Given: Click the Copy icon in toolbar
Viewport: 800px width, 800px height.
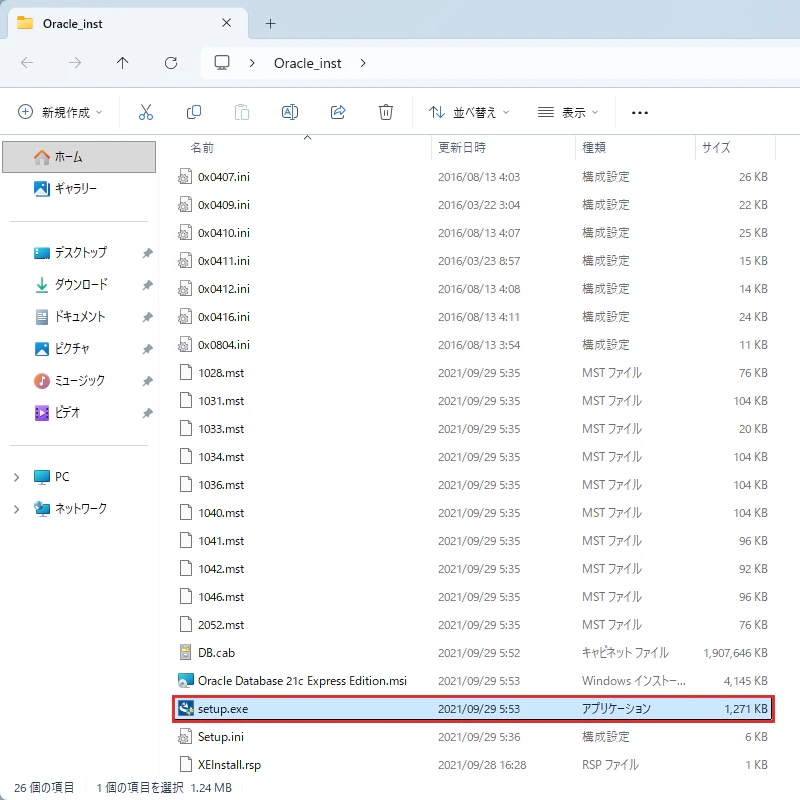Looking at the screenshot, I should pyautogui.click(x=194, y=112).
